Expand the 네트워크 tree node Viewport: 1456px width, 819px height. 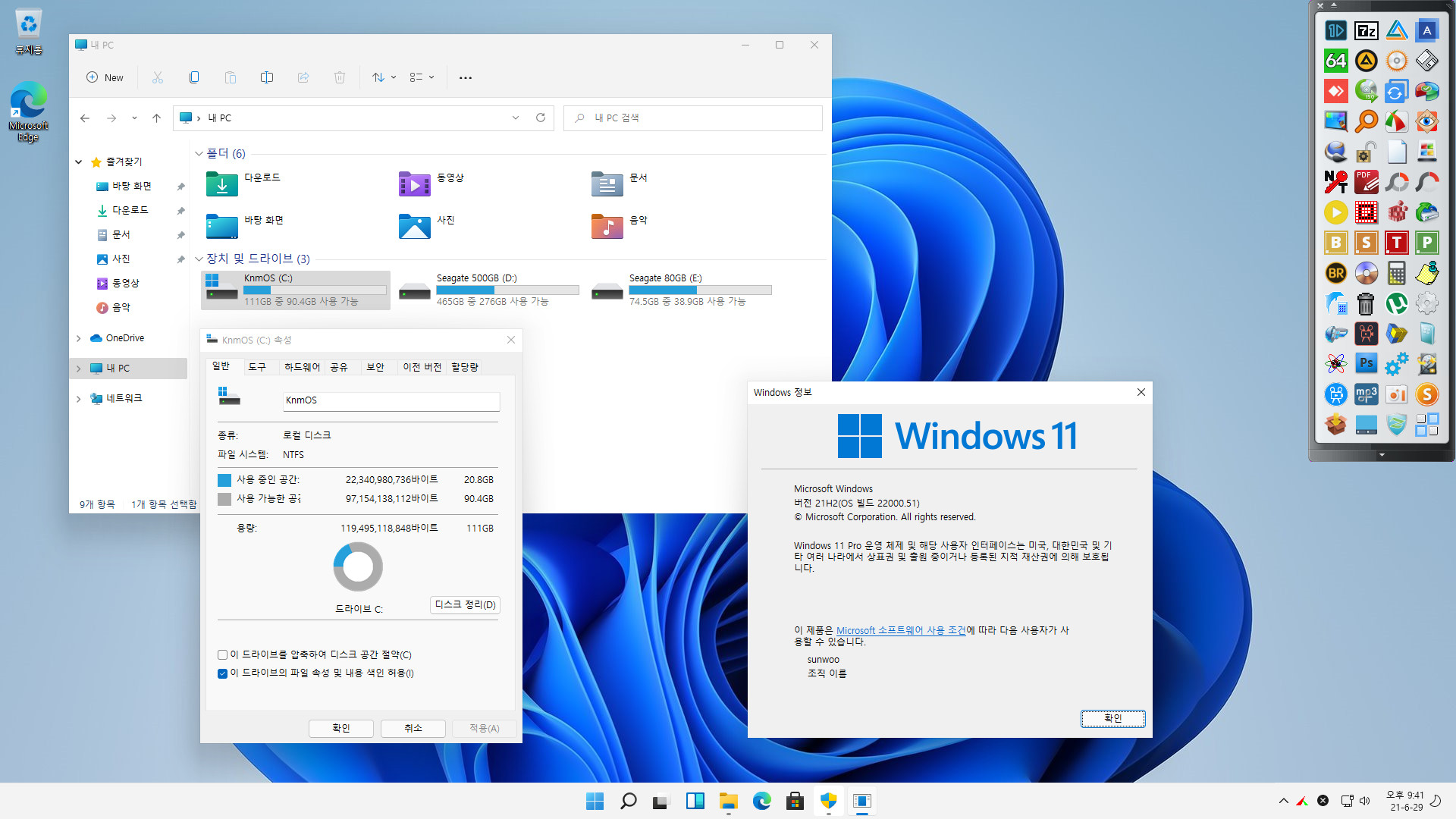coord(79,399)
